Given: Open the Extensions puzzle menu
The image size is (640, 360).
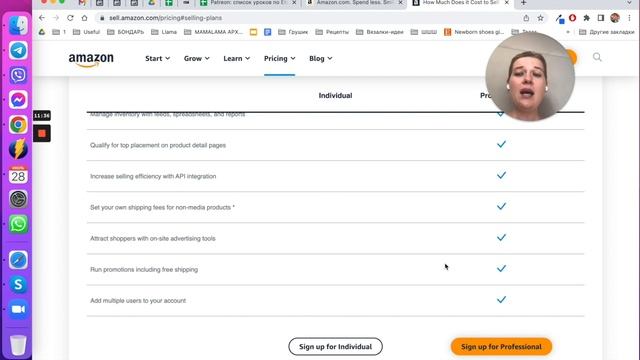Looking at the screenshot, I should coord(587,18).
